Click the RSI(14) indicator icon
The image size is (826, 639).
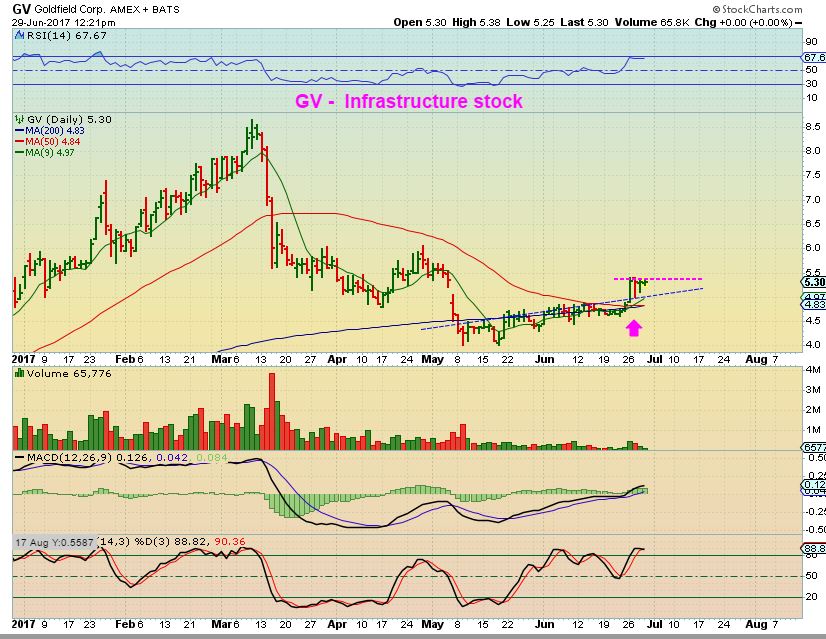19,36
